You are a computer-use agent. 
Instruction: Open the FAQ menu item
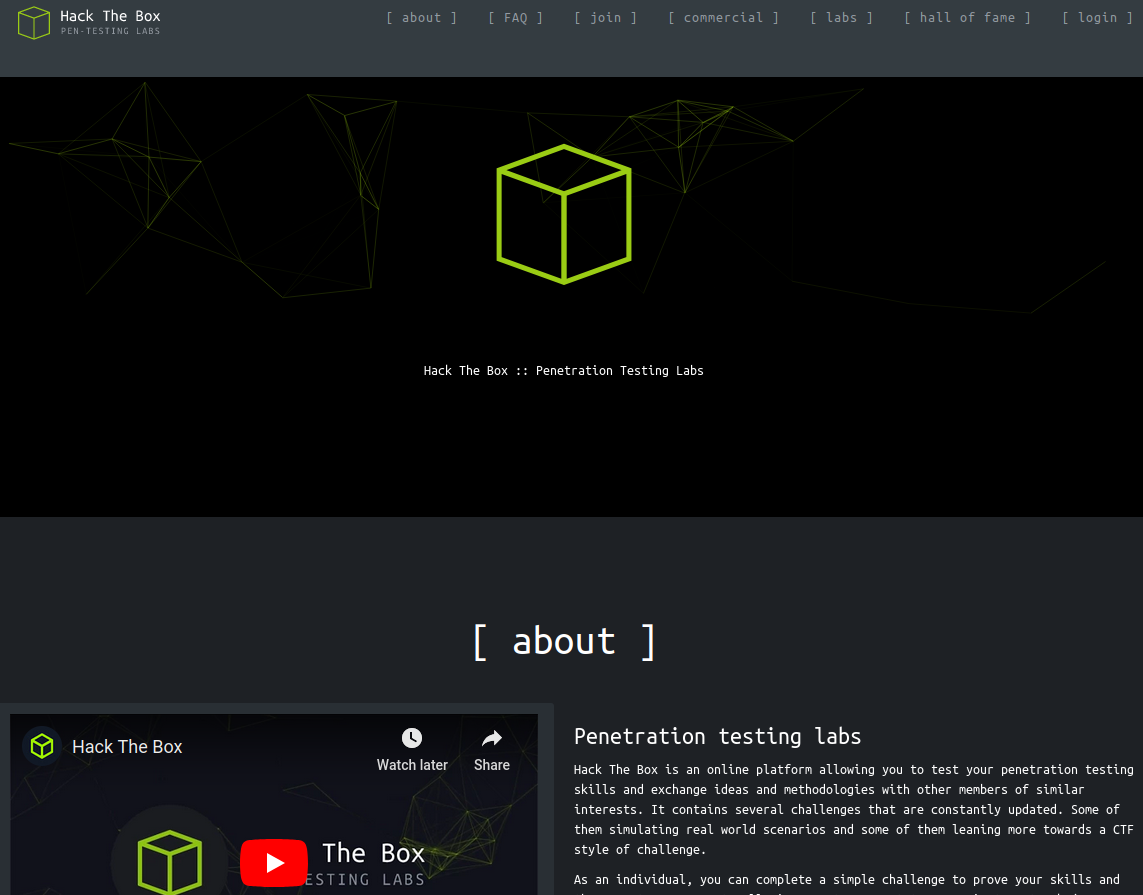(x=515, y=17)
